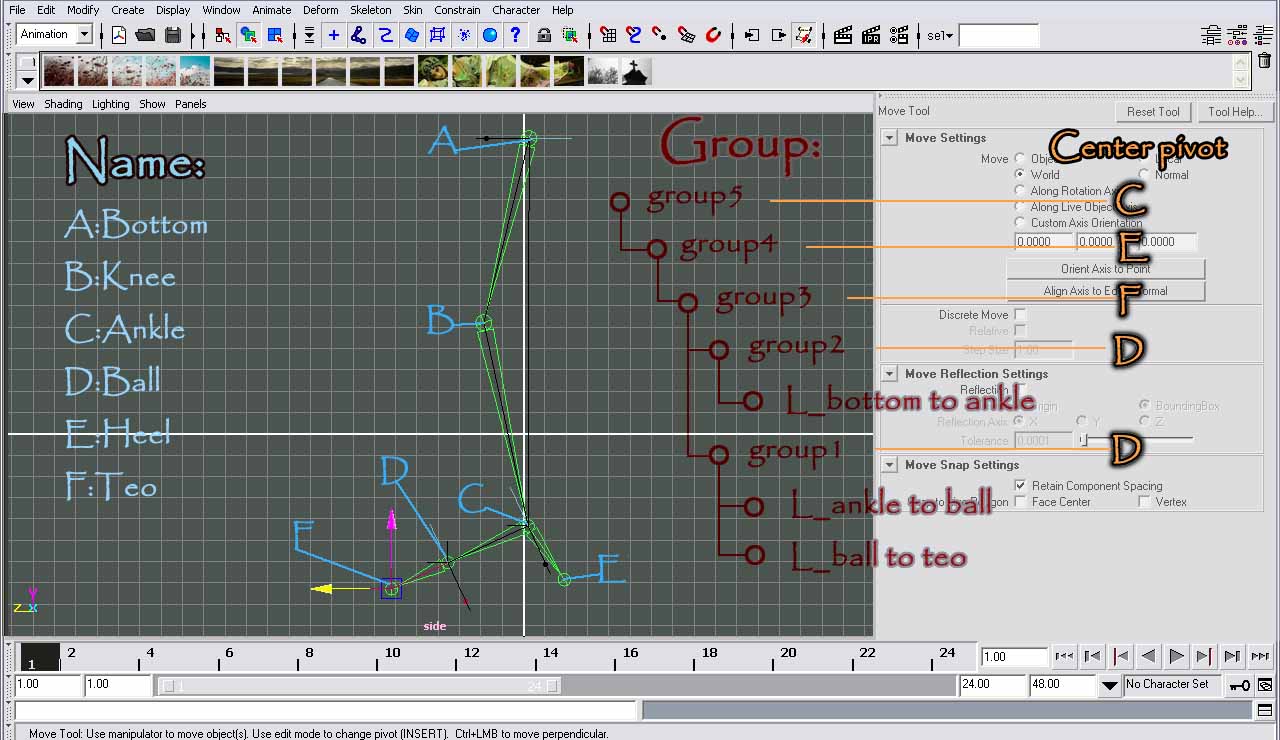Image resolution: width=1280 pixels, height=740 pixels.
Task: Click the Reset Tool button
Action: pyautogui.click(x=1153, y=112)
